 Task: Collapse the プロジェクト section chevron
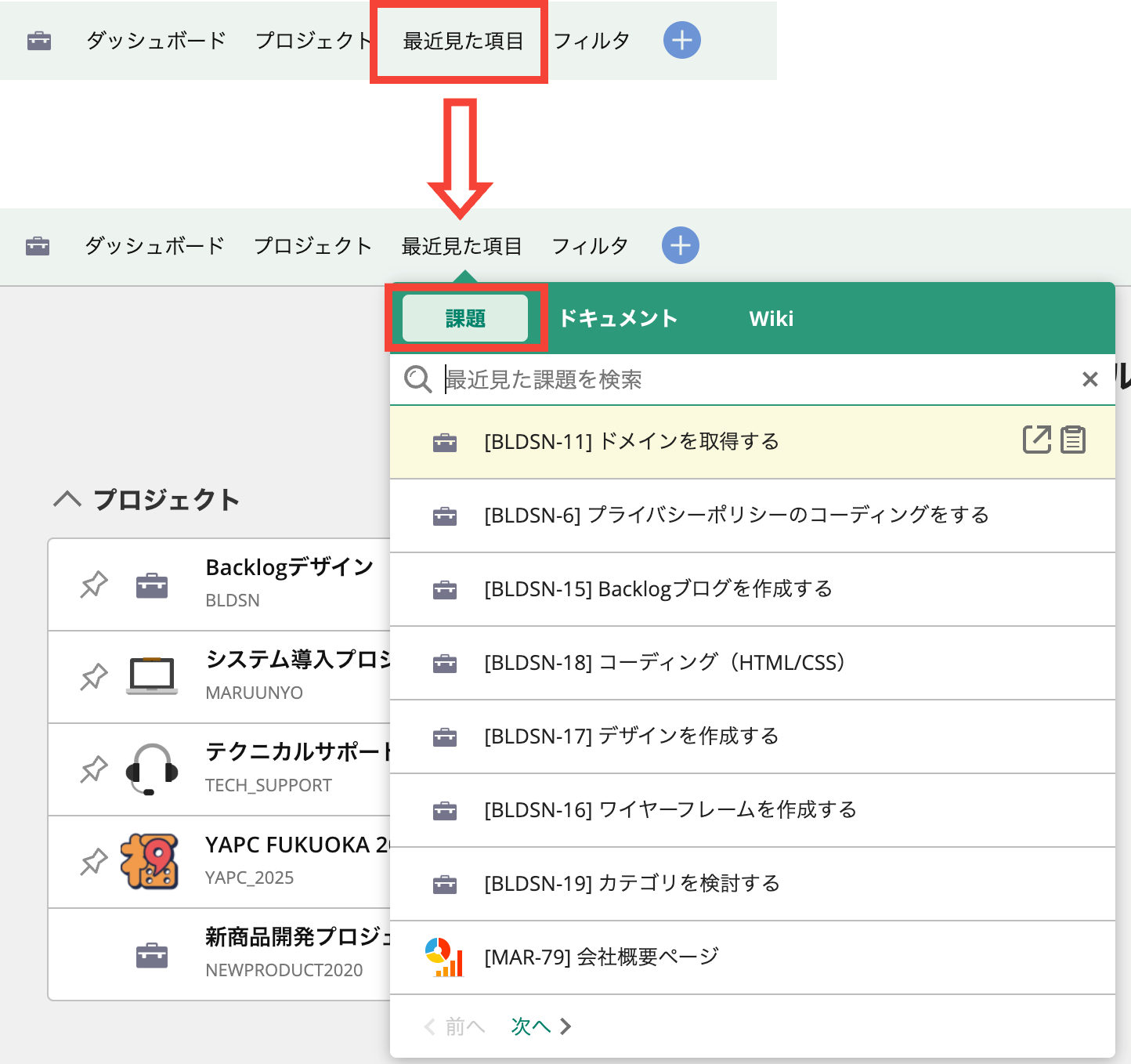coord(67,499)
